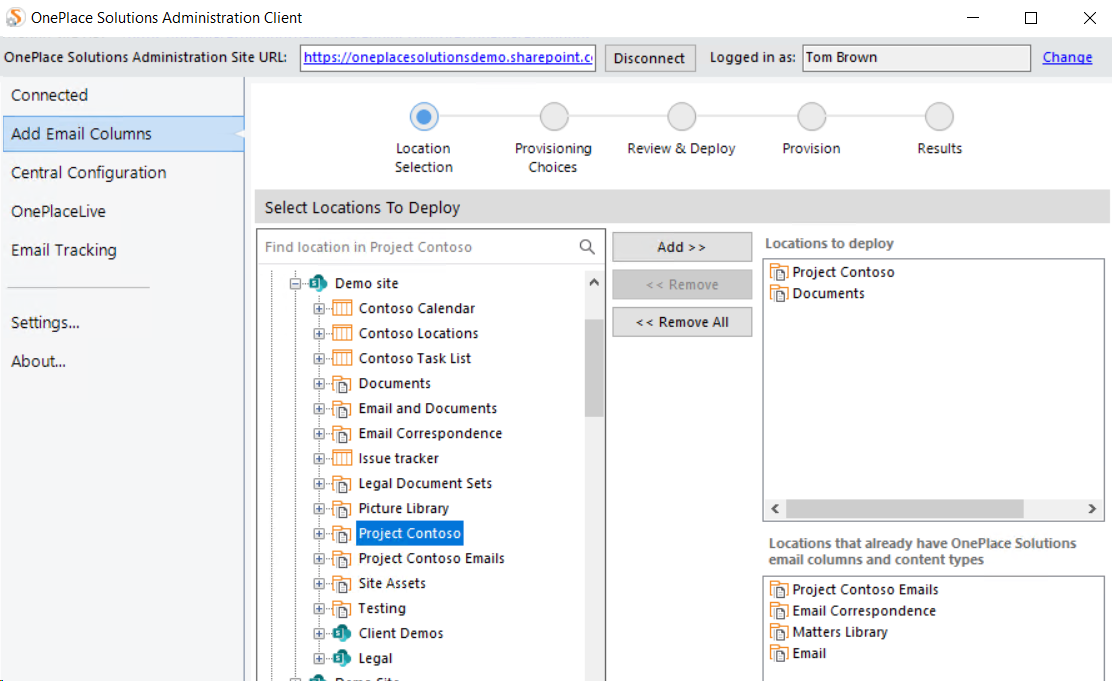Open the Connected sidebar item

(123, 95)
